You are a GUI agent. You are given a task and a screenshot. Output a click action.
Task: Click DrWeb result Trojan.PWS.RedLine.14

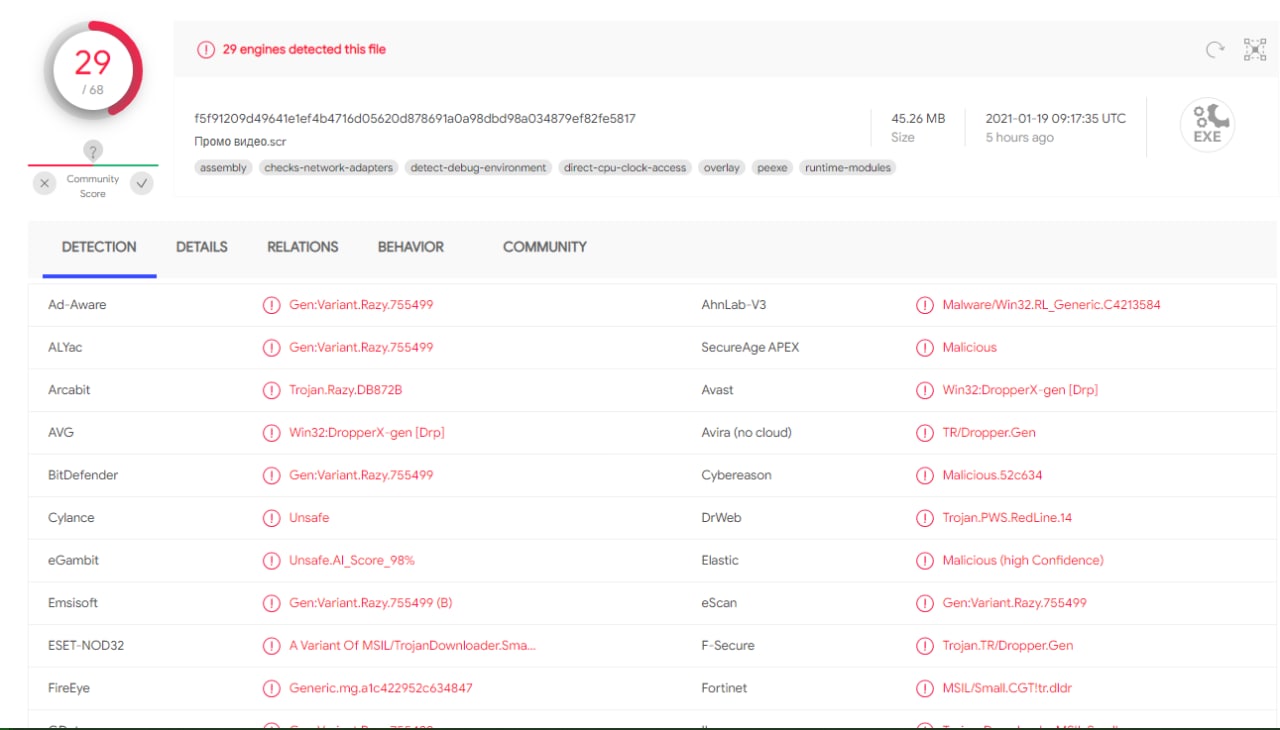pos(1007,518)
